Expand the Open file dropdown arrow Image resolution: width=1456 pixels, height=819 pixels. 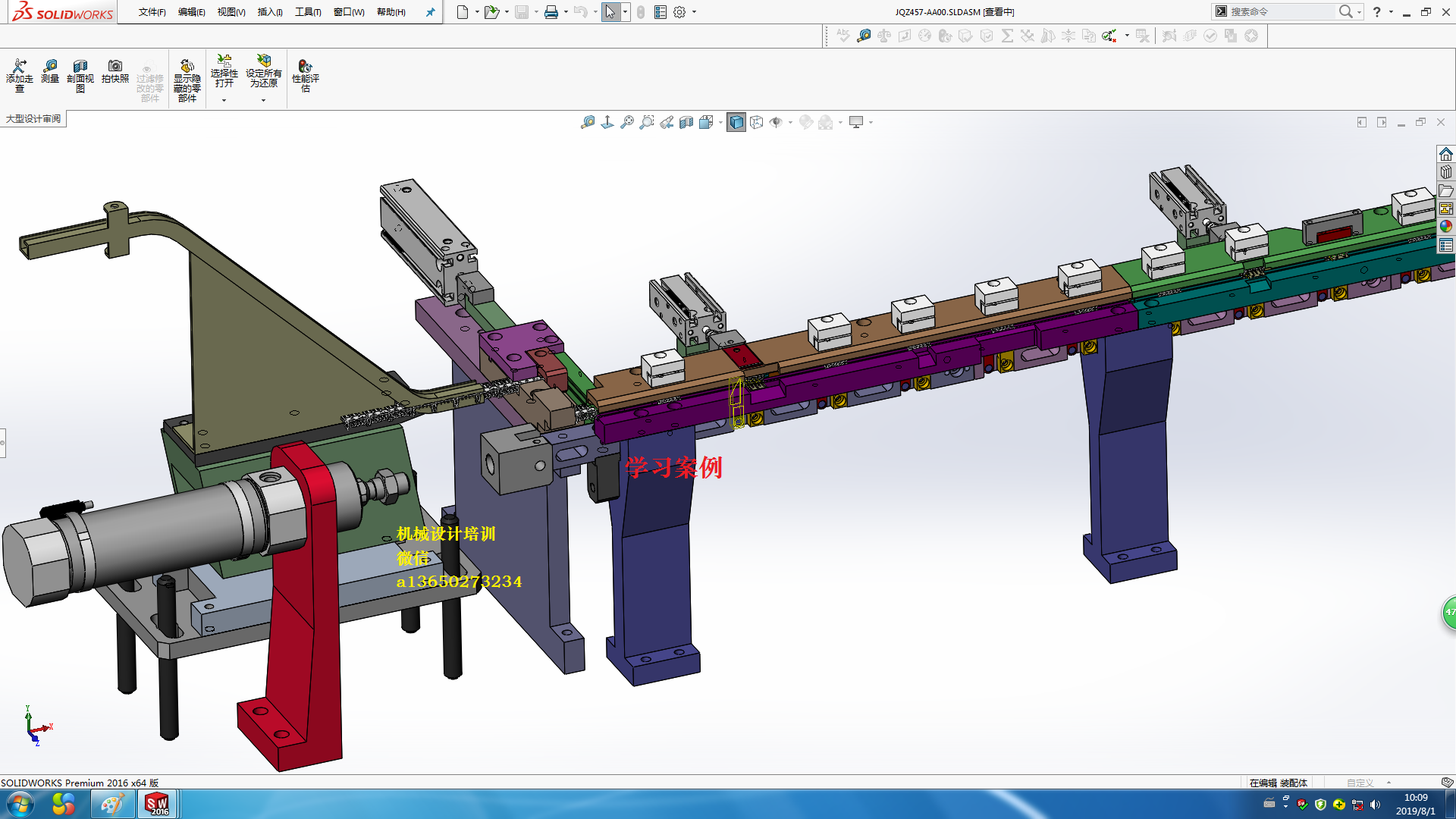pyautogui.click(x=507, y=12)
